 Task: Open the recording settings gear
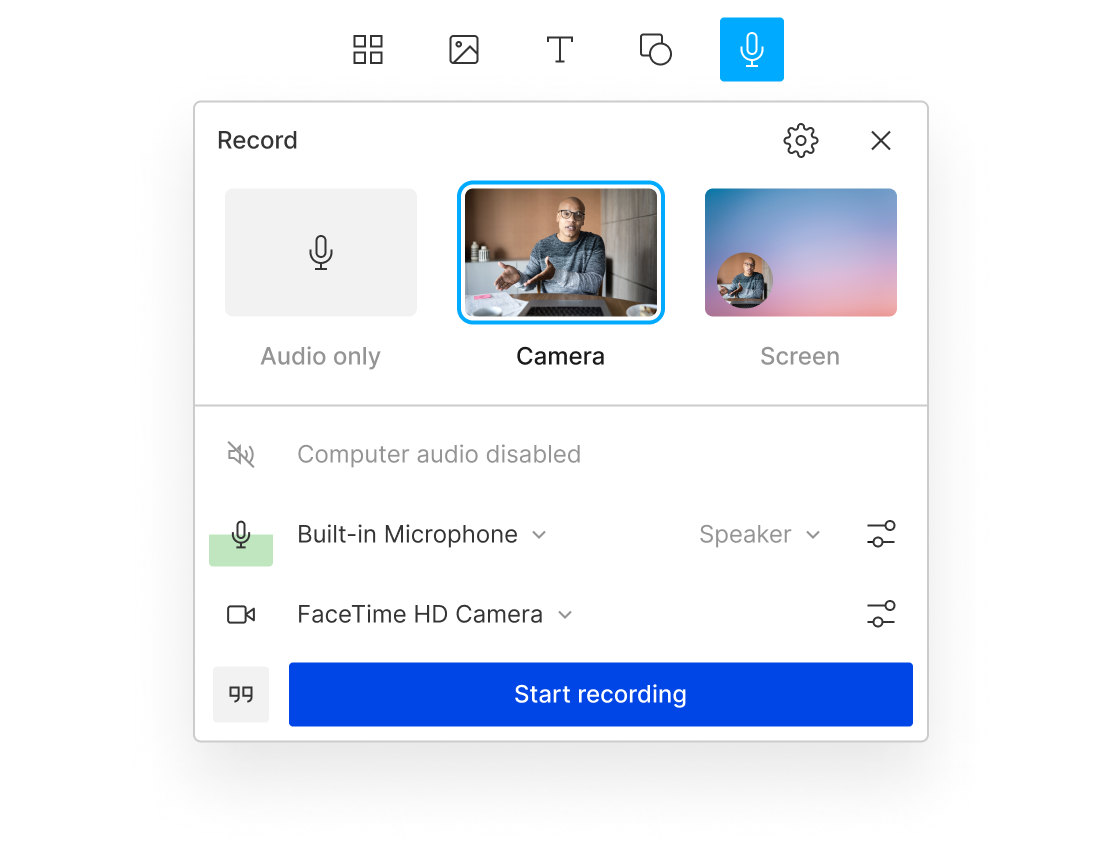point(800,140)
